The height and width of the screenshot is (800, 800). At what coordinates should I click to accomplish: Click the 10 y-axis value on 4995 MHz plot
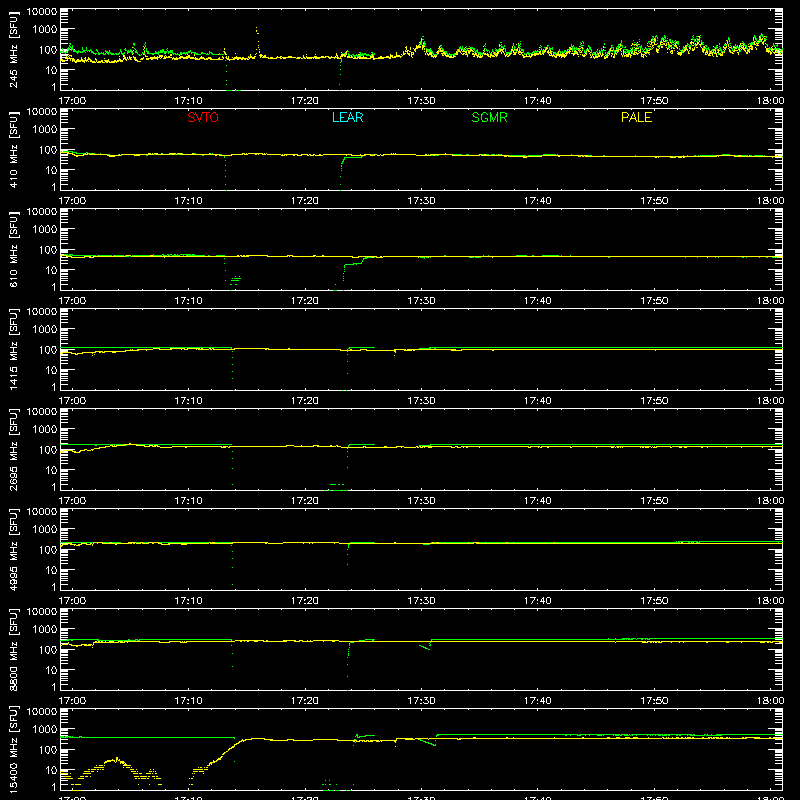(x=51, y=570)
